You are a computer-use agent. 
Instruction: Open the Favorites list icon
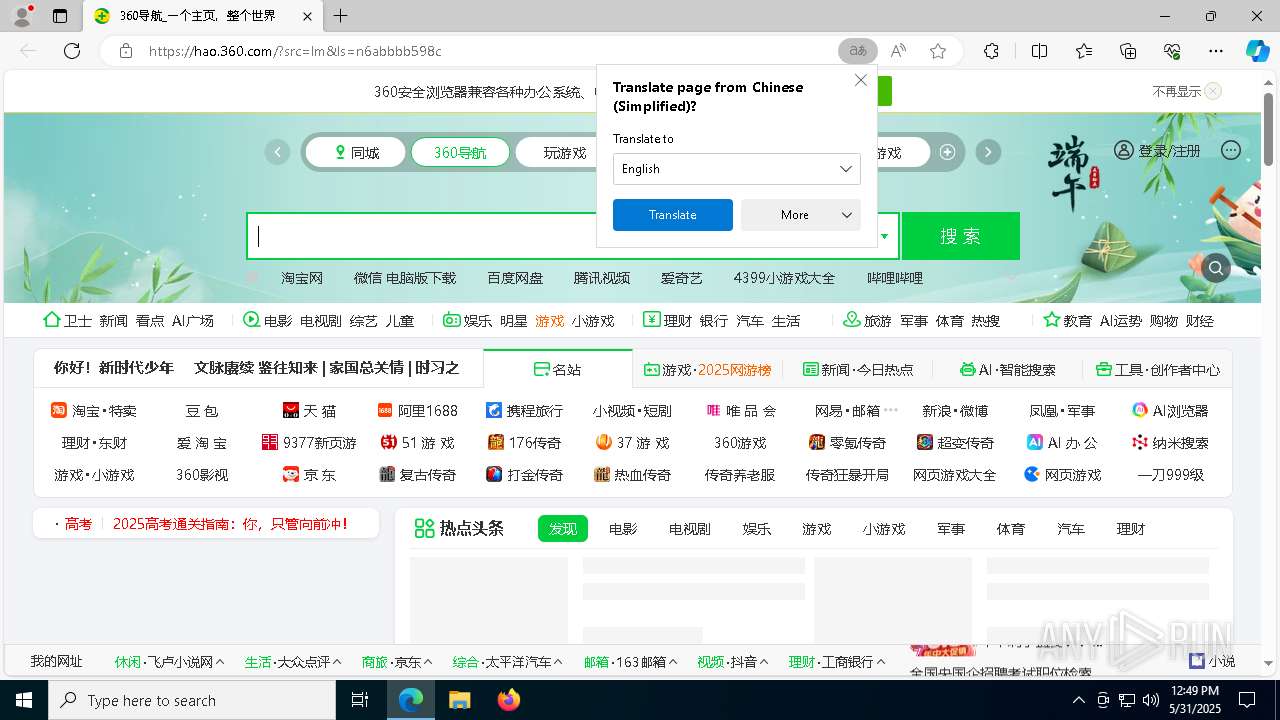1084,51
